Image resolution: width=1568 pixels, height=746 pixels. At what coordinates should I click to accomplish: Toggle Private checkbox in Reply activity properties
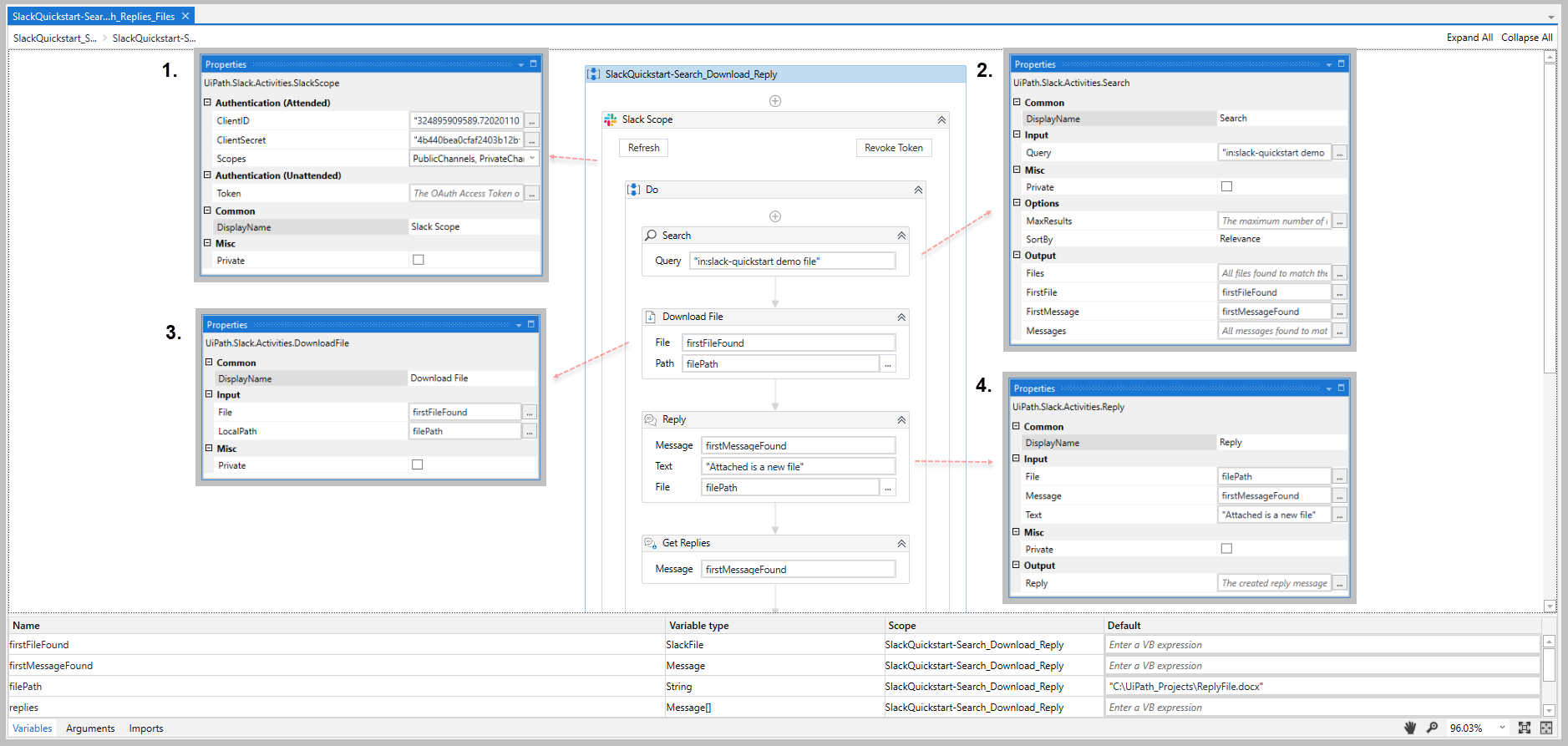point(1226,549)
